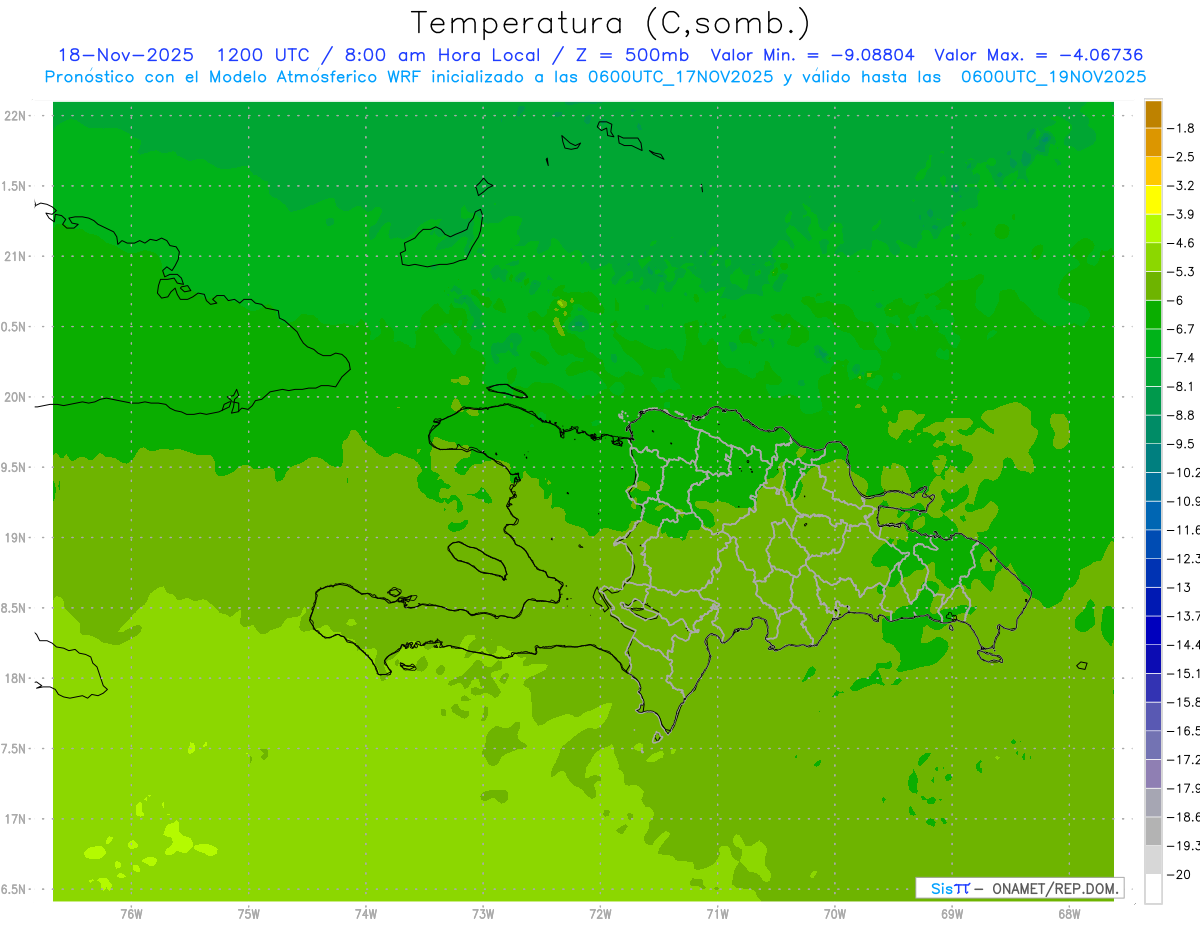This screenshot has height=927, width=1200.
Task: Click the 72W longitude axis label
Action: pos(600,914)
